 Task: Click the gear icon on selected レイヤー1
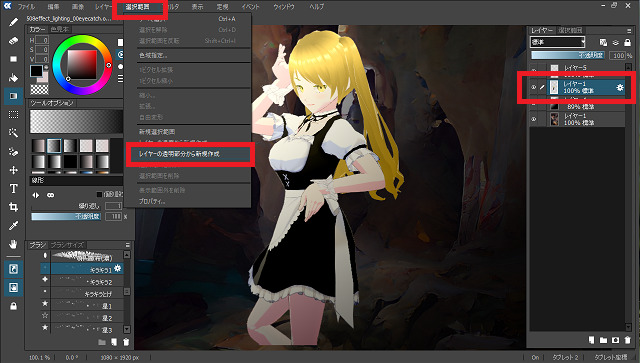pos(620,87)
